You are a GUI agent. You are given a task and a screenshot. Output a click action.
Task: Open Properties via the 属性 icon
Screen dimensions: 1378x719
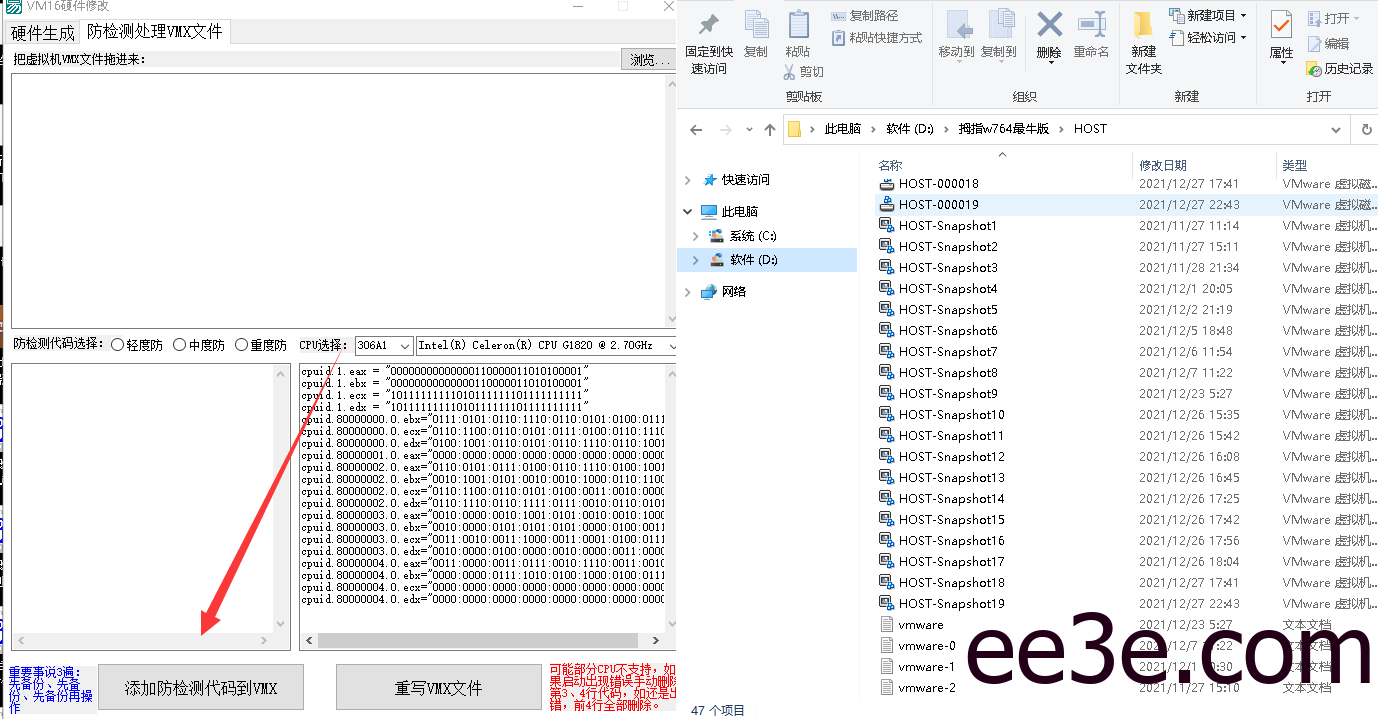(1280, 33)
